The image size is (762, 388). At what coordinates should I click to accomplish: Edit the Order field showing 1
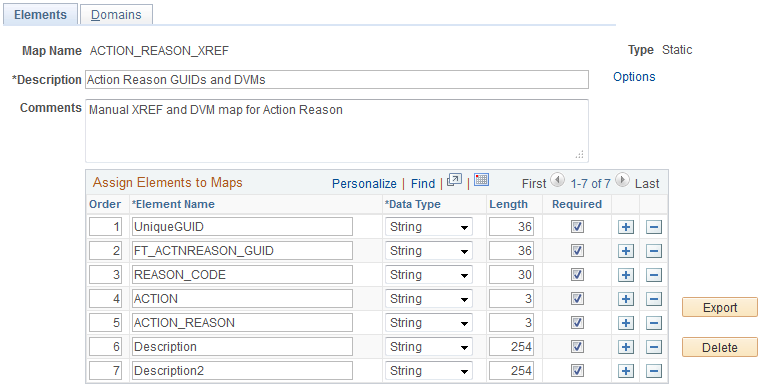click(x=105, y=227)
